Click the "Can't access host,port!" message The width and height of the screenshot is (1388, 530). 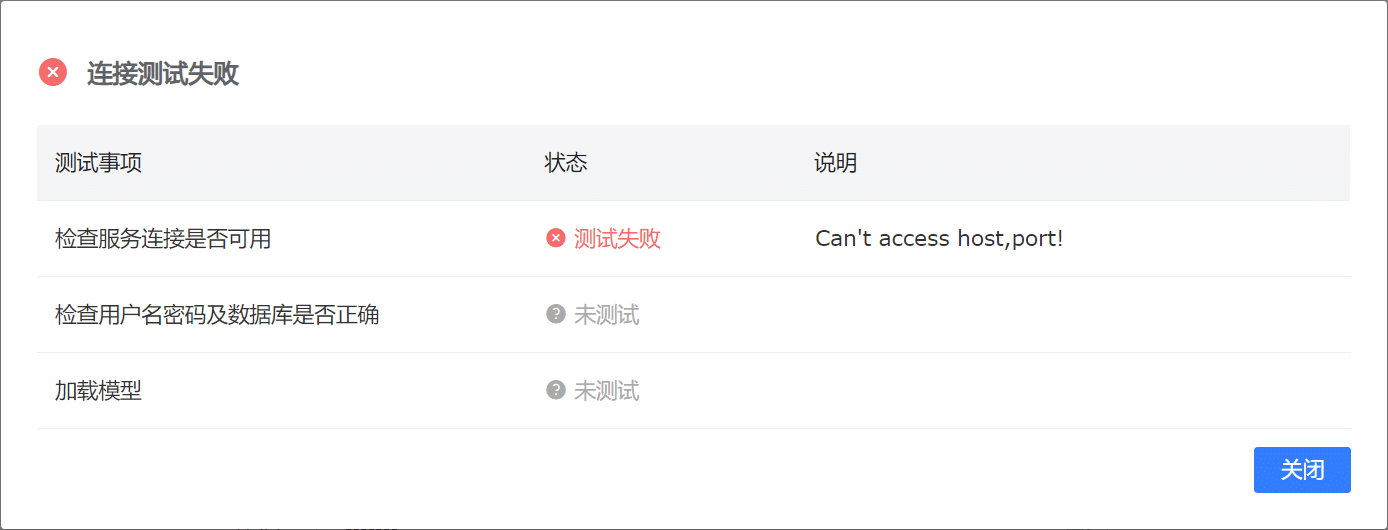click(x=939, y=239)
